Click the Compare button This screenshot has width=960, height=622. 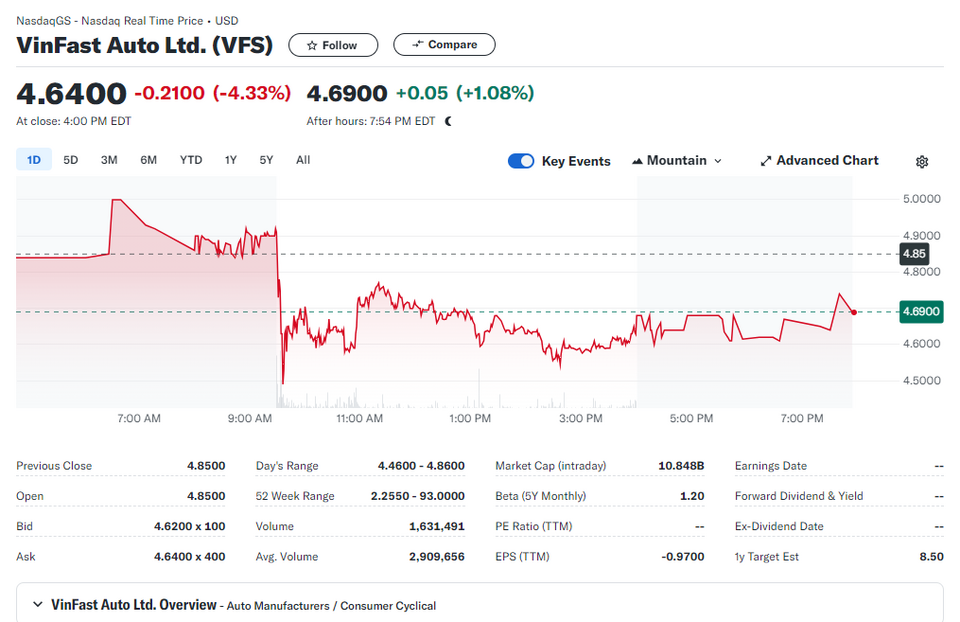[x=444, y=45]
